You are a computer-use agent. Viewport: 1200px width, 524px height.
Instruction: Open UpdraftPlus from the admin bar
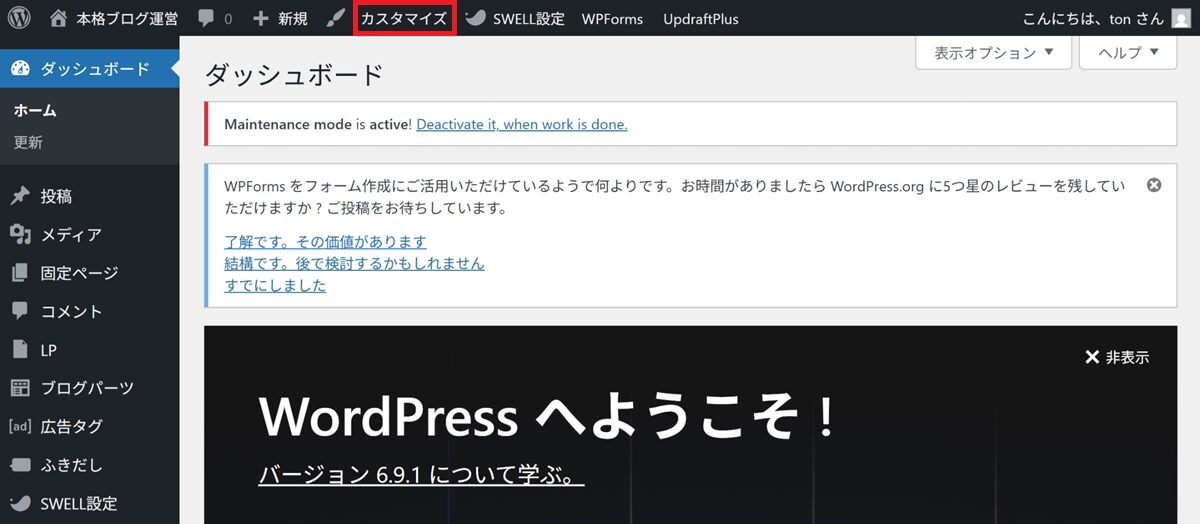click(700, 18)
